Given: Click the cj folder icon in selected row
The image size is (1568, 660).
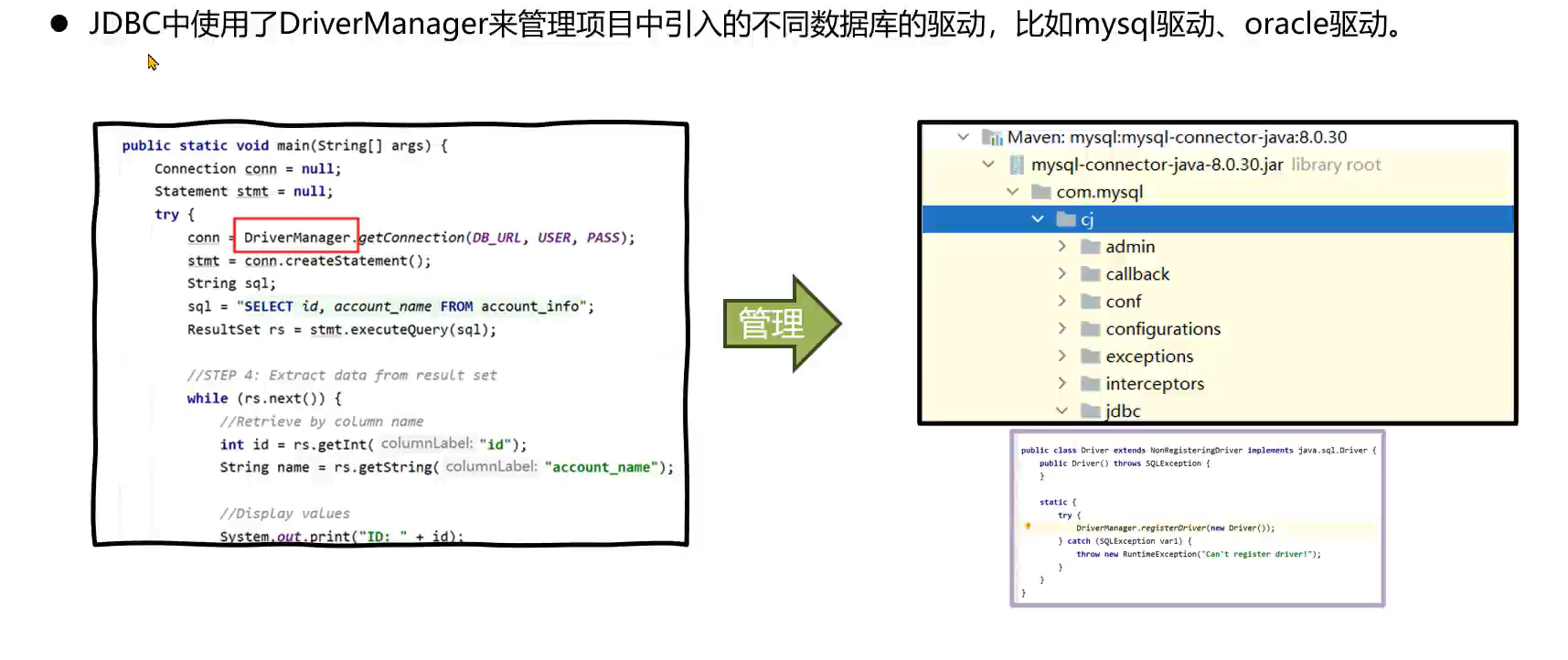Looking at the screenshot, I should click(x=1065, y=219).
